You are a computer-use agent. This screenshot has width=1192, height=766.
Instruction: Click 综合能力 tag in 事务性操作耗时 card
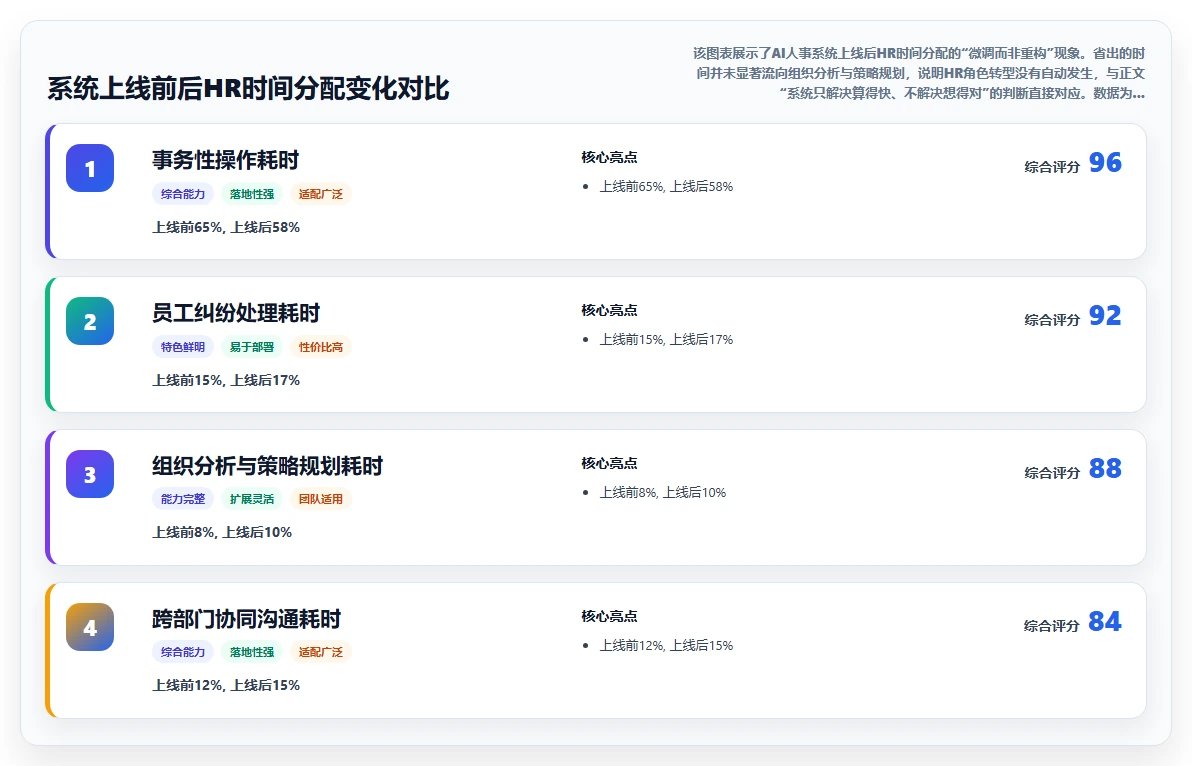pos(182,194)
